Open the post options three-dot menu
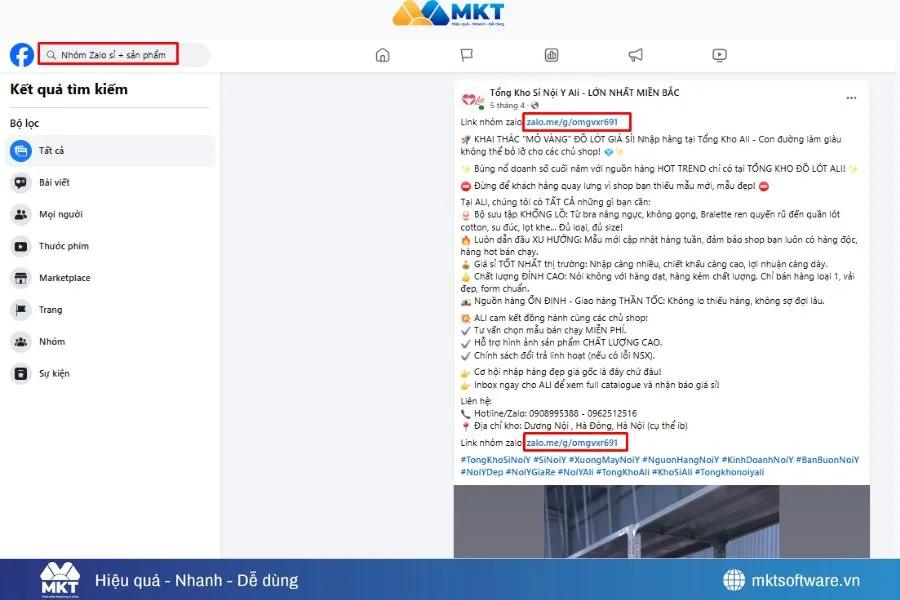Screen dimensions: 900x600 coord(851,97)
